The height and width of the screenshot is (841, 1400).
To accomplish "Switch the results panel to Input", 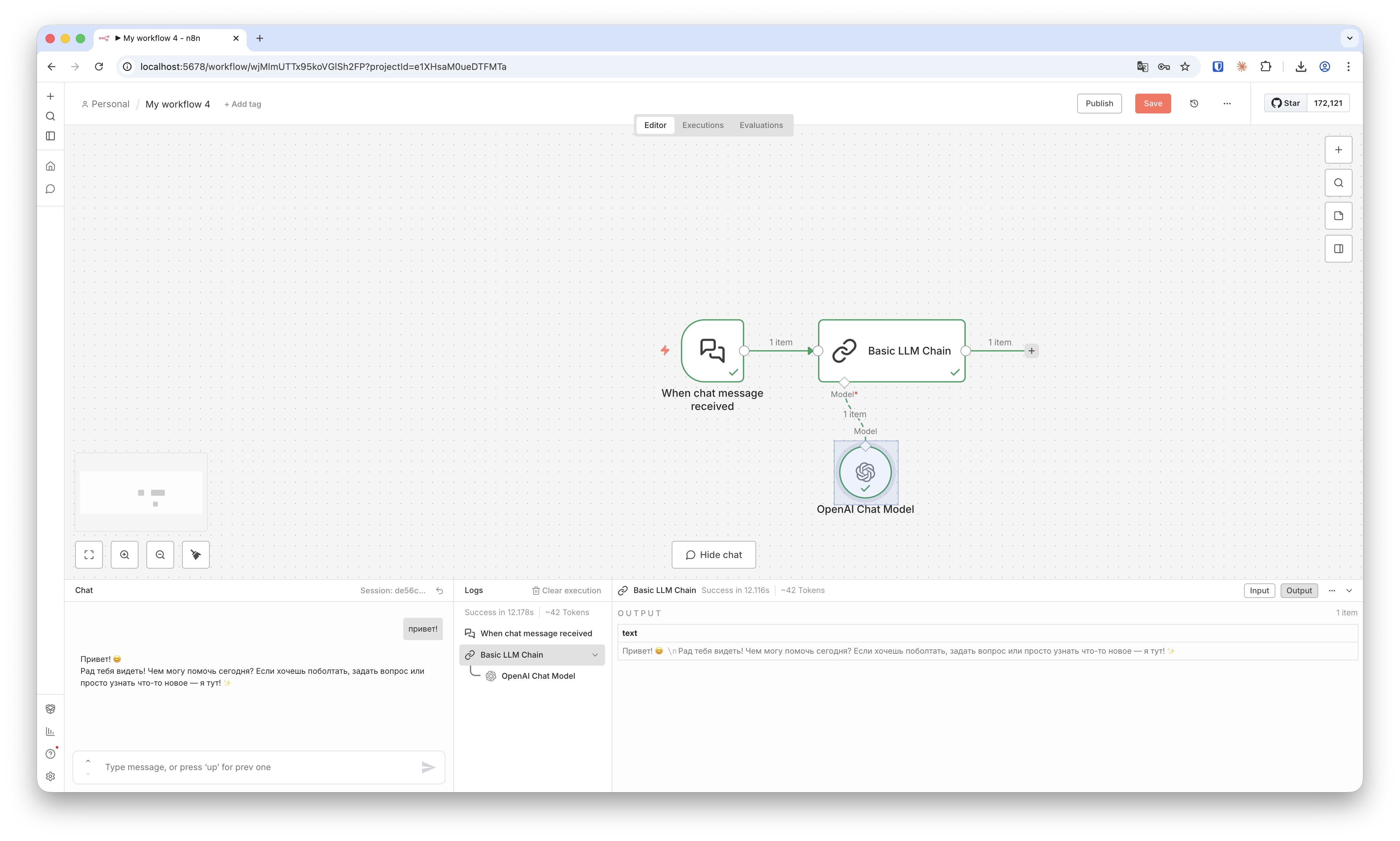I will click(1259, 590).
